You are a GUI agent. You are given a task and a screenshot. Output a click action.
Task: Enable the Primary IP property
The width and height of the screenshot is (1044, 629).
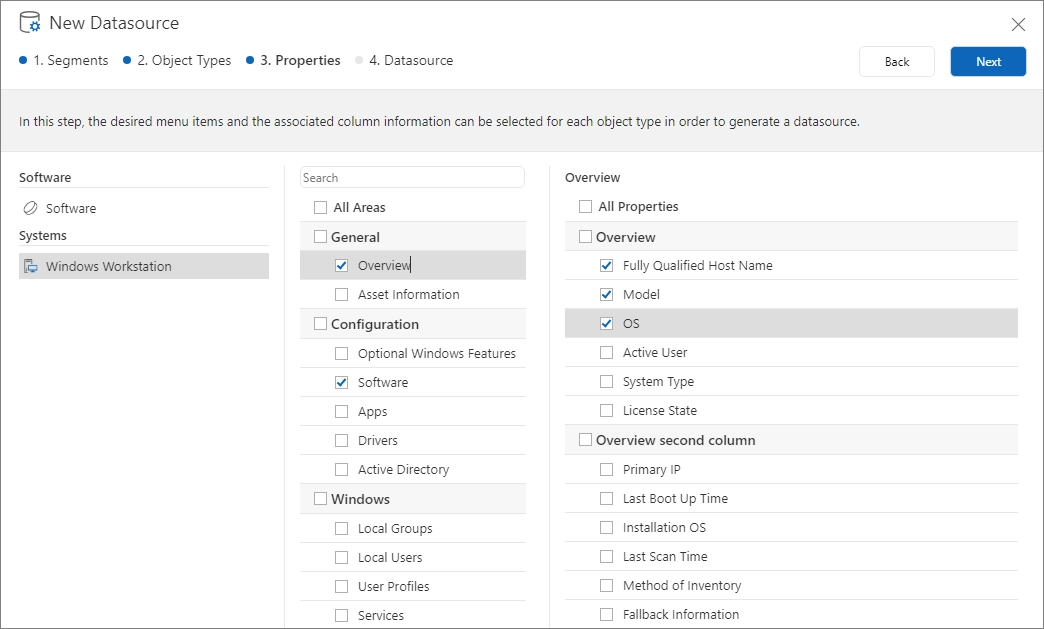tap(605, 469)
